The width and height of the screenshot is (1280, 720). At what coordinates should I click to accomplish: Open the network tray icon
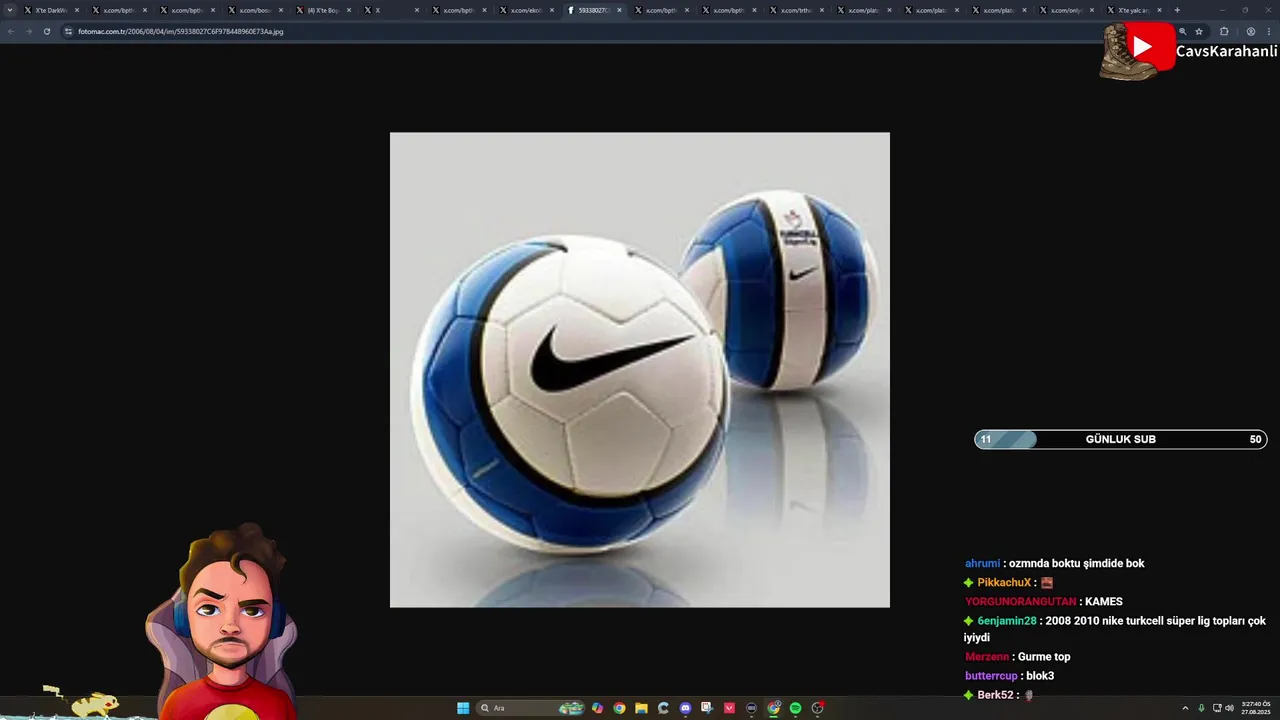tap(1216, 708)
